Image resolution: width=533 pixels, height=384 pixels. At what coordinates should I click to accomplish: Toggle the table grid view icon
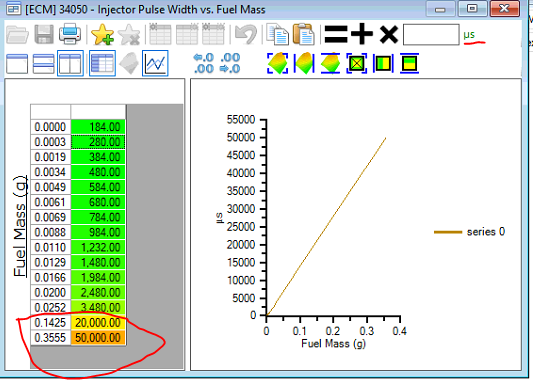click(x=102, y=63)
